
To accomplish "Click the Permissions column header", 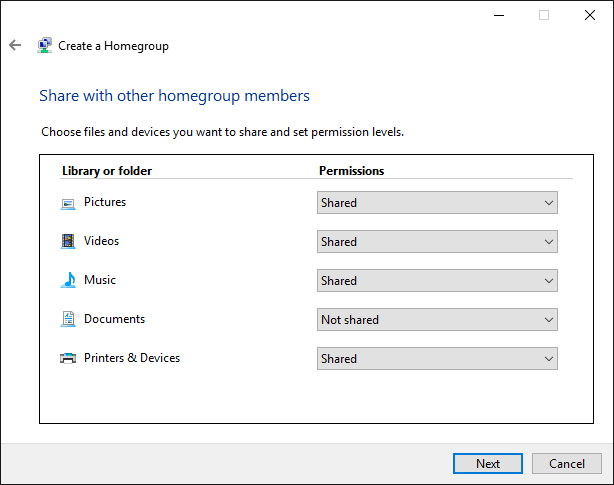I will [x=351, y=171].
